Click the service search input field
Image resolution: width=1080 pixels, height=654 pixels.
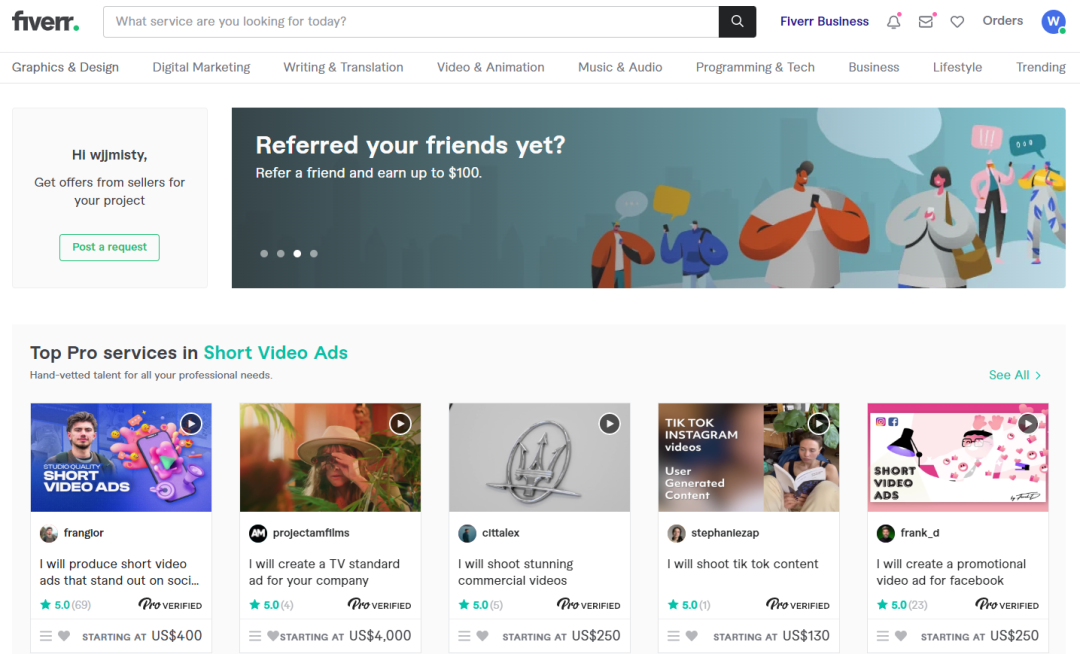pos(411,21)
